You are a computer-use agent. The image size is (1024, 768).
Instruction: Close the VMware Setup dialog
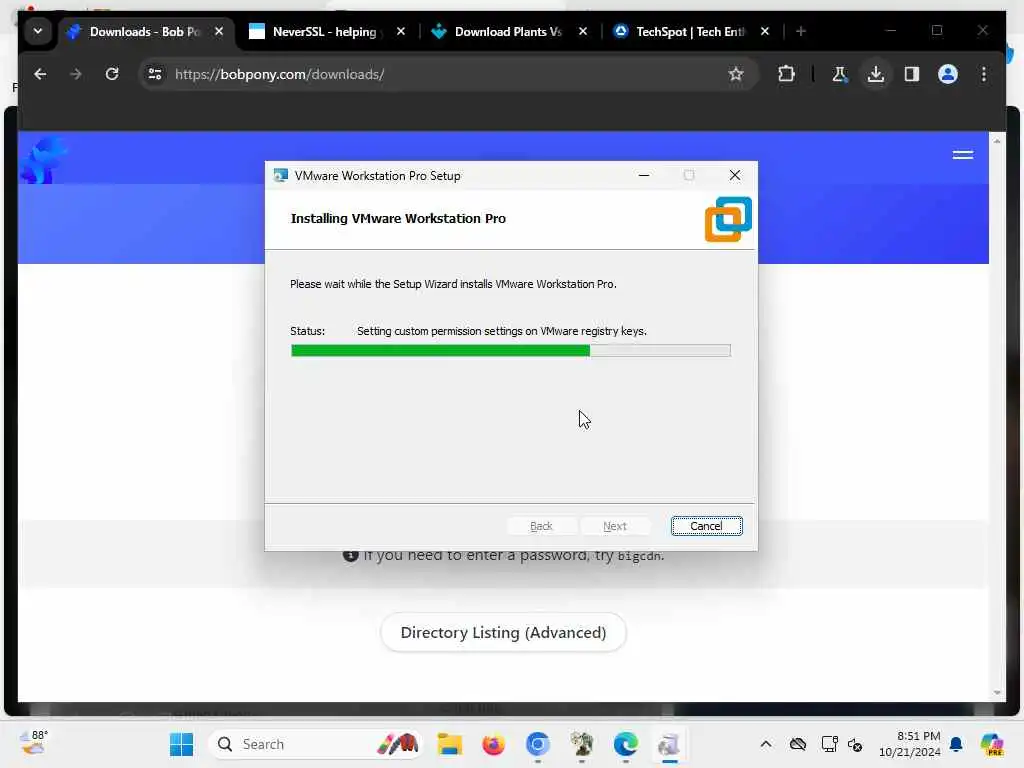(x=735, y=175)
